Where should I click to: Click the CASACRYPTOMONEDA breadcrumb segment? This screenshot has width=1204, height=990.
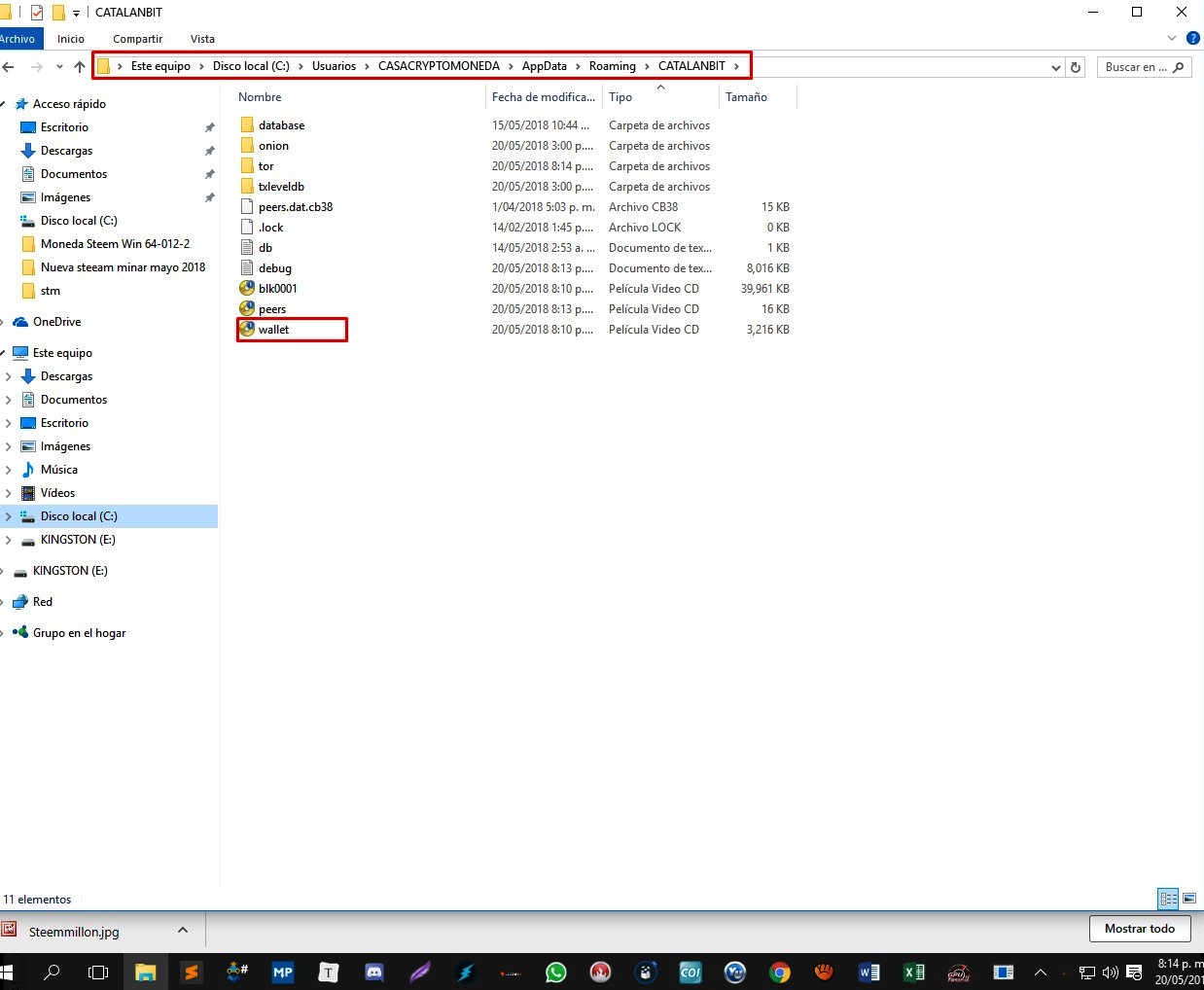point(439,66)
